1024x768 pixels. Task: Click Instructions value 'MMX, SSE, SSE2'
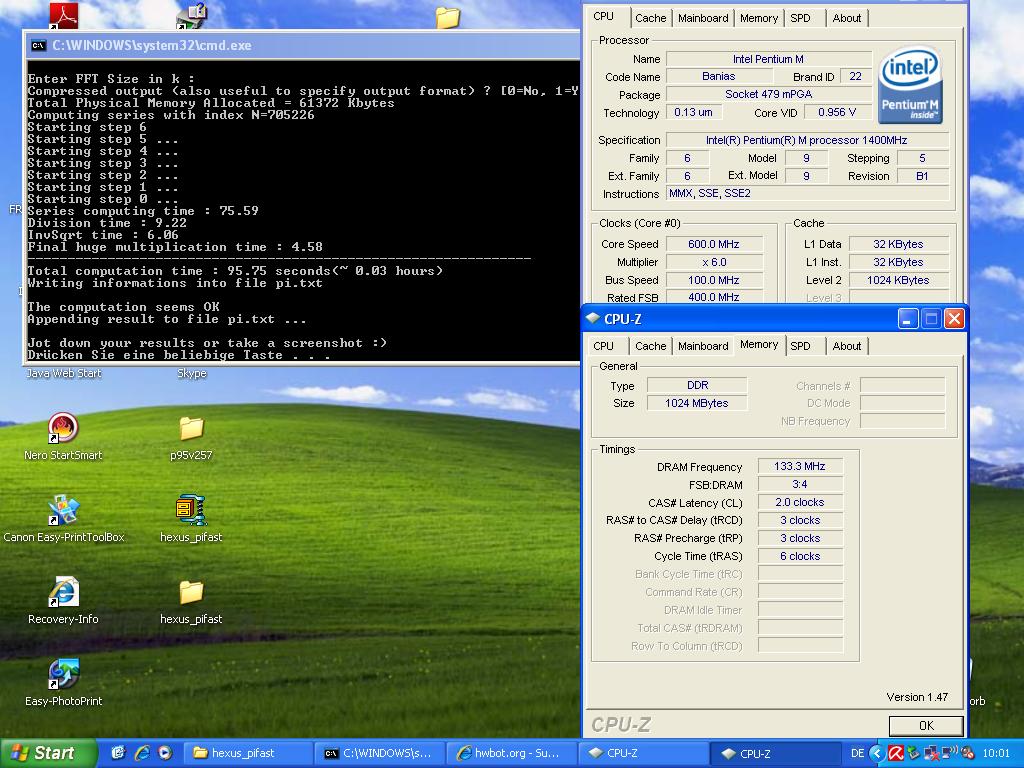(x=807, y=193)
